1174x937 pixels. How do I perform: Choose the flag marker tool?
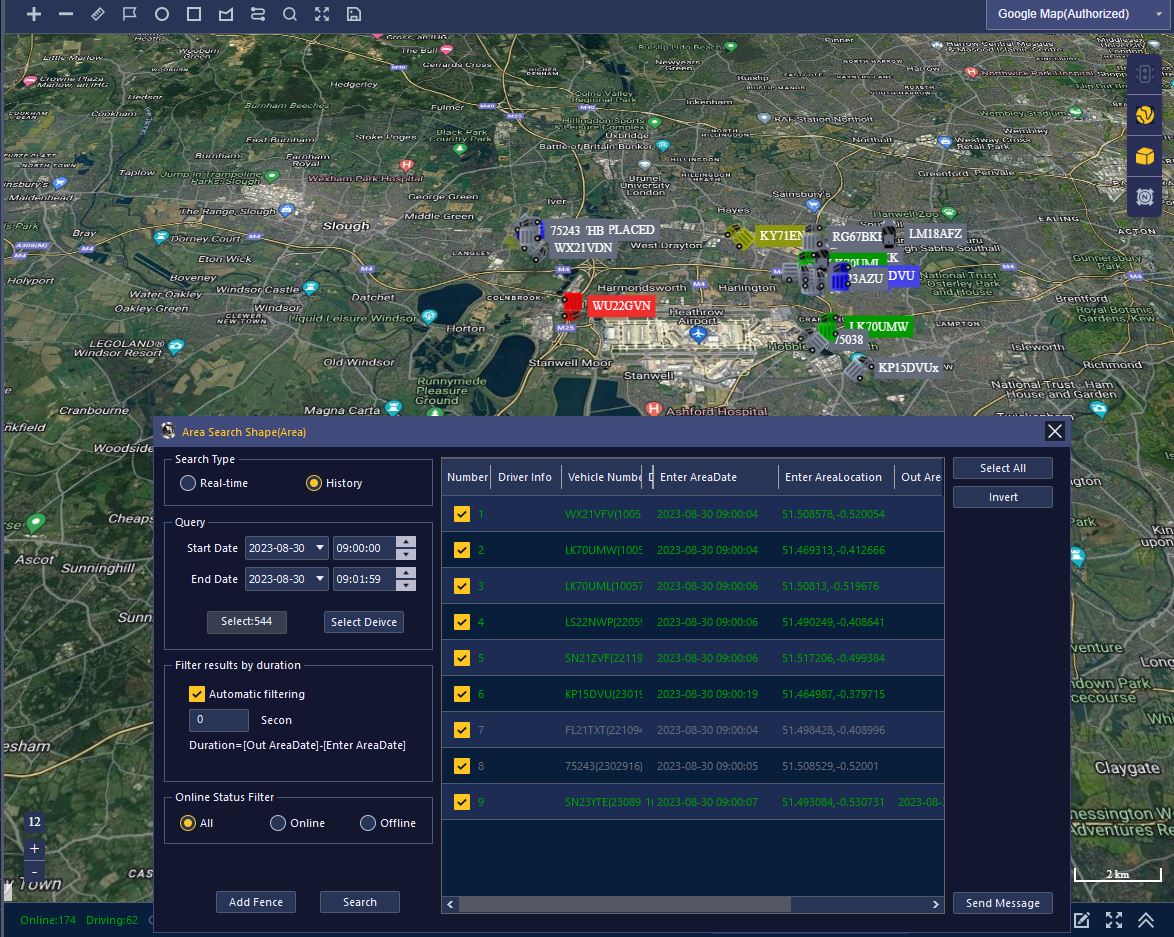(129, 14)
